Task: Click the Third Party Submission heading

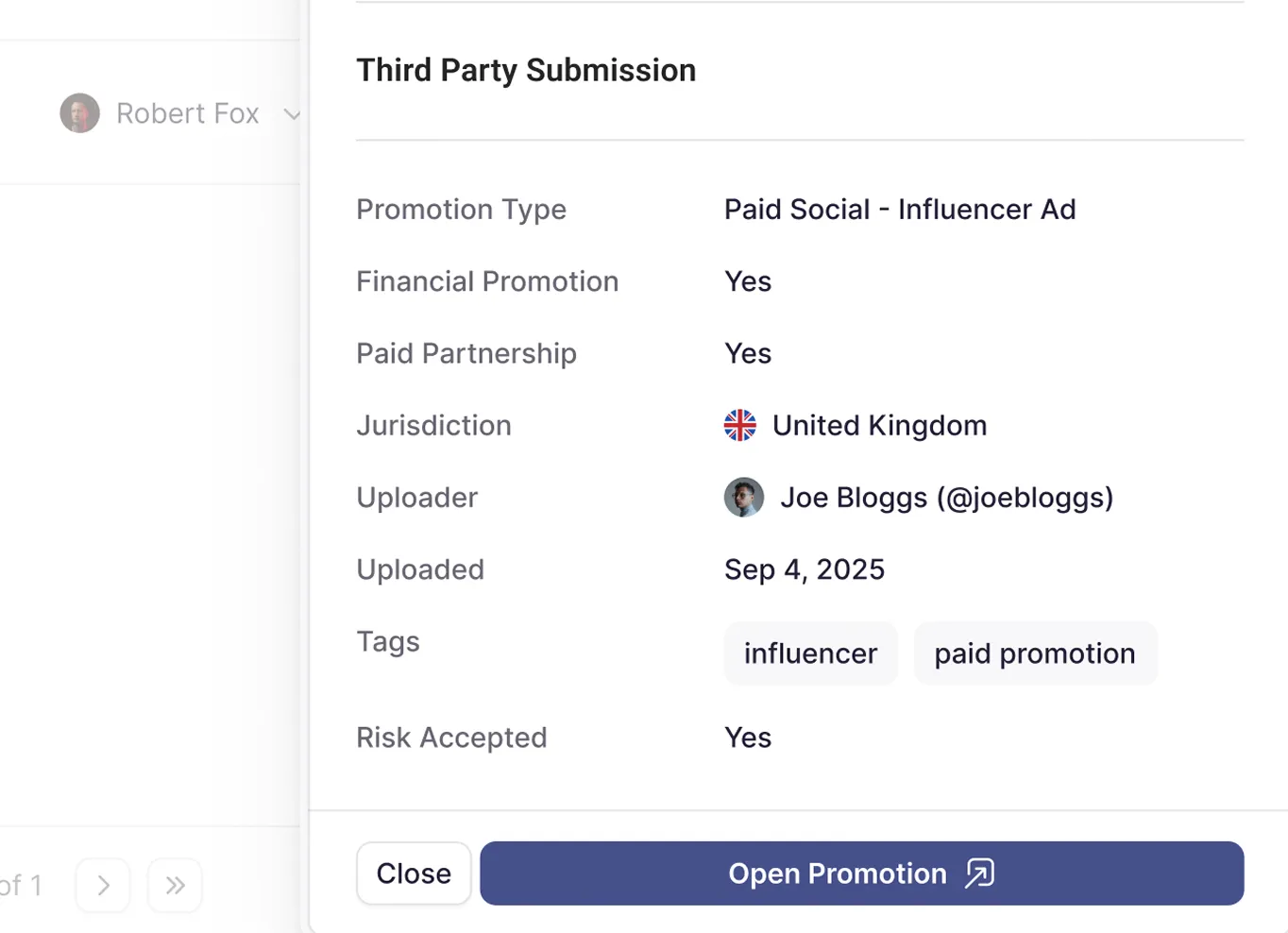Action: [526, 70]
